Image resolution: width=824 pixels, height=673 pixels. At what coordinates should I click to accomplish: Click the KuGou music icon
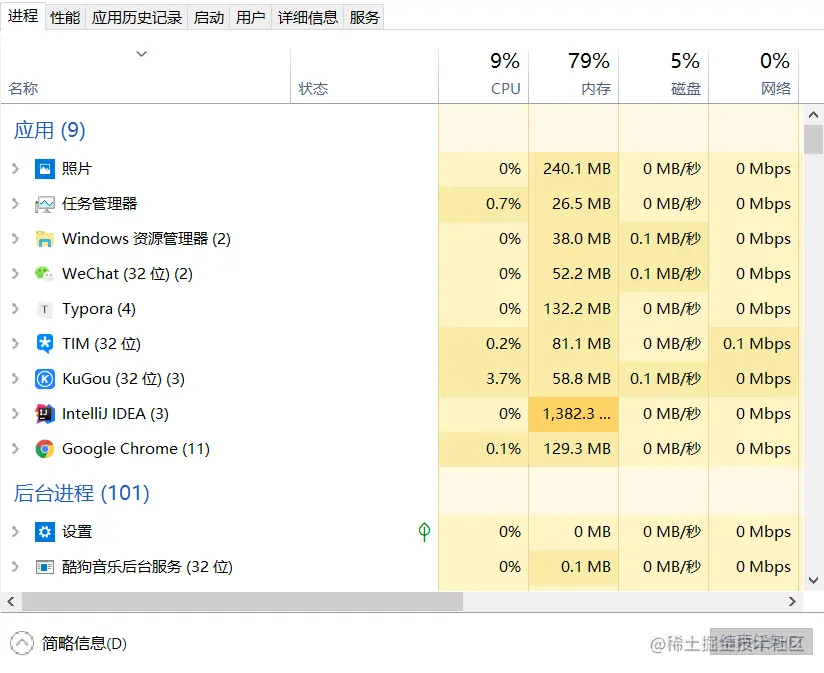click(44, 379)
